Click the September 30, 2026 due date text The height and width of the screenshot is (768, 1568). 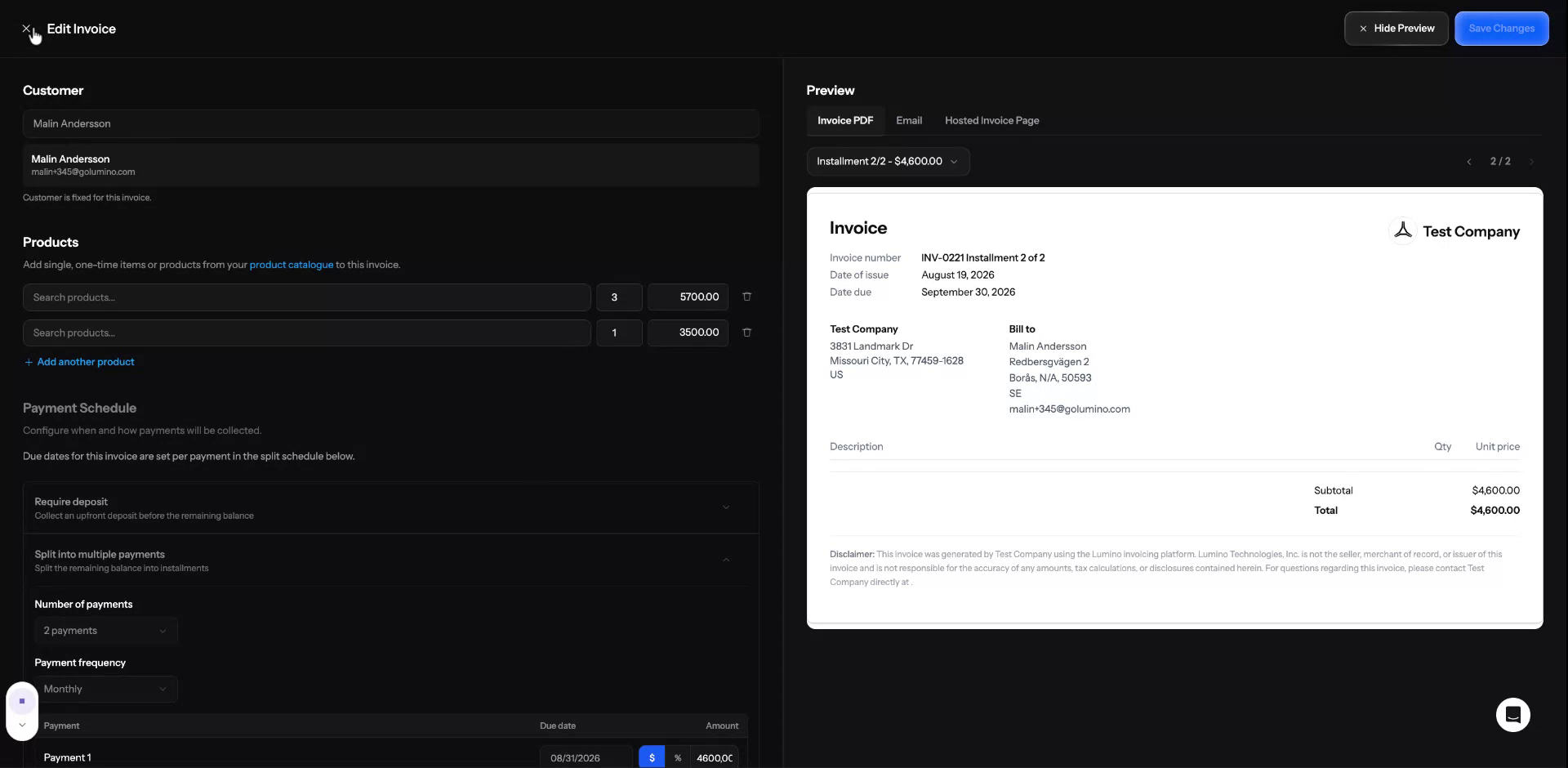click(968, 292)
